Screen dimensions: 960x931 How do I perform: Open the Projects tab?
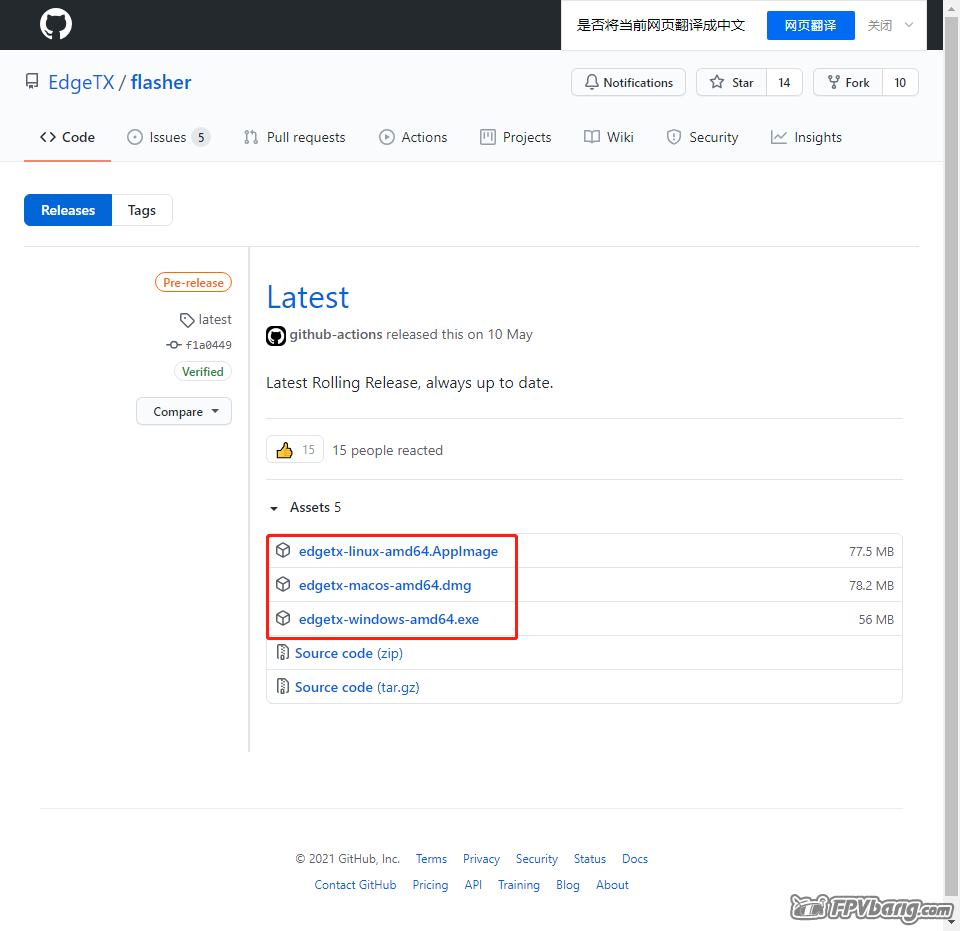(516, 137)
